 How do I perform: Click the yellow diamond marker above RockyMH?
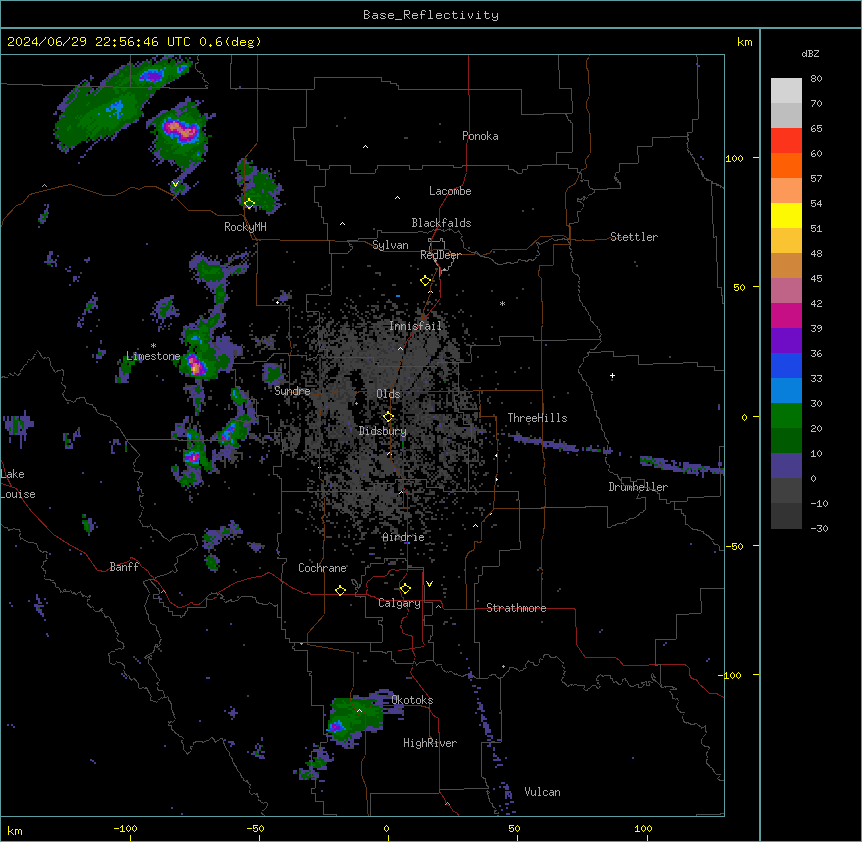click(x=249, y=203)
